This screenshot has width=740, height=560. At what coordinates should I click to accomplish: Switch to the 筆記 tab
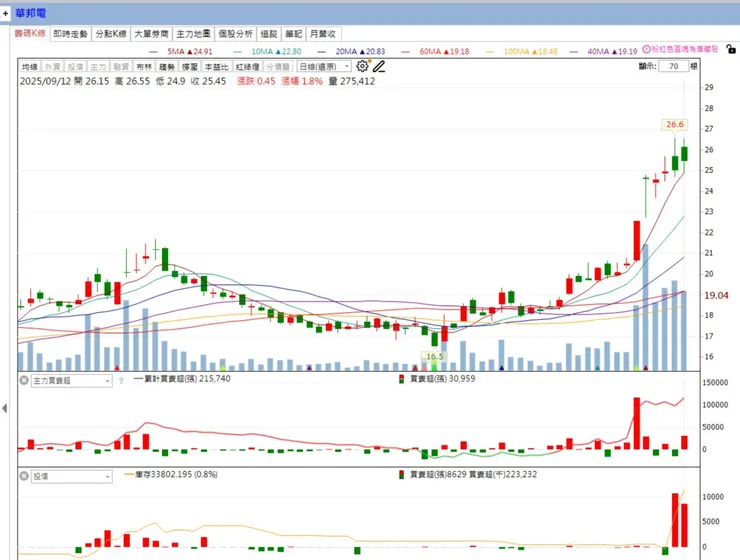tap(294, 34)
